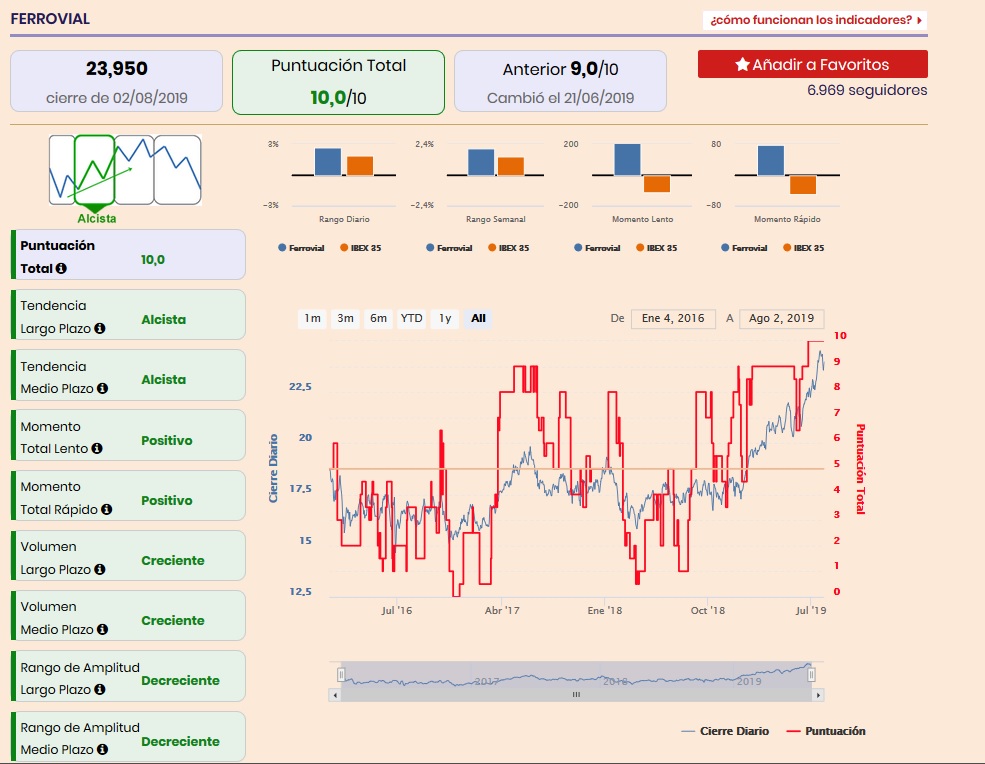Select the 1y range button
This screenshot has height=764, width=985.
[x=445, y=319]
